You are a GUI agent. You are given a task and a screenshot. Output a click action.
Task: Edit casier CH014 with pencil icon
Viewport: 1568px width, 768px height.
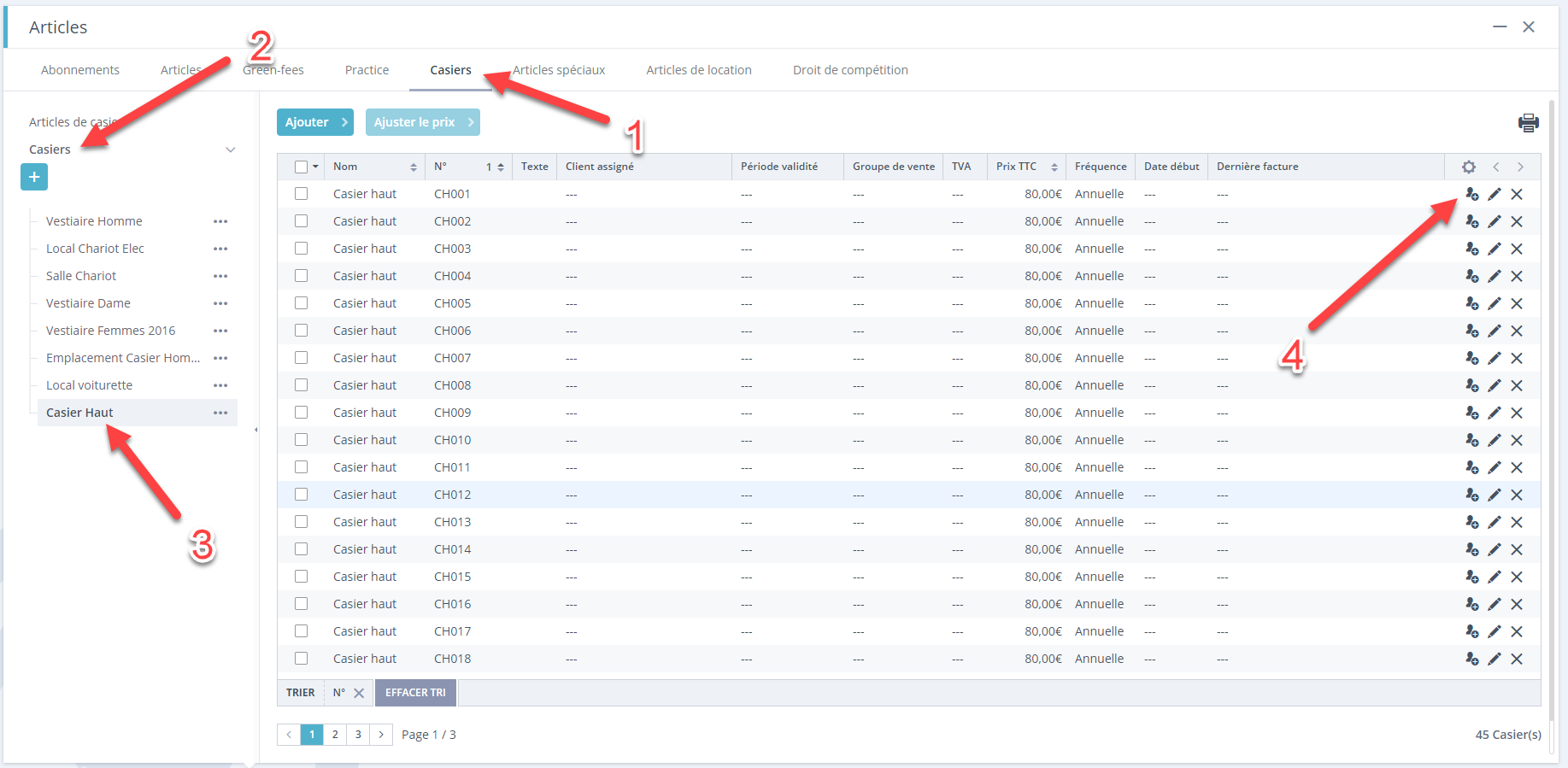click(x=1494, y=550)
